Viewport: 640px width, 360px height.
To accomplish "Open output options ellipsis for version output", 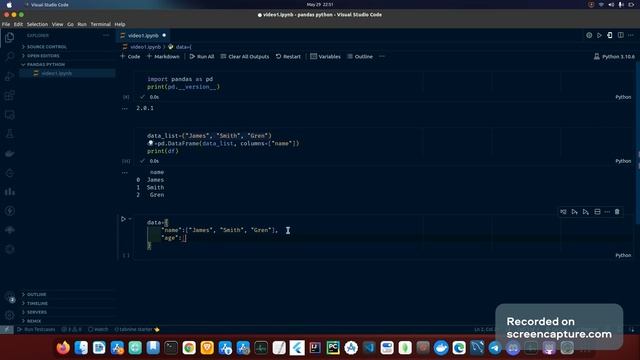I will (125, 109).
